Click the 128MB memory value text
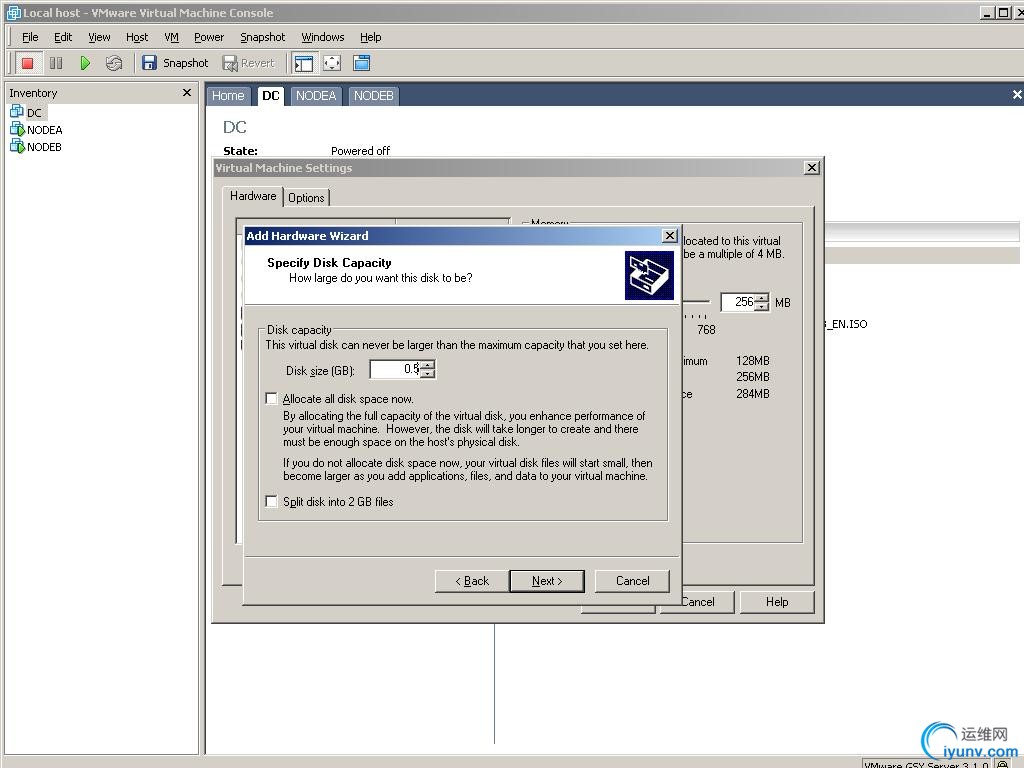Image resolution: width=1024 pixels, height=768 pixels. click(x=752, y=360)
